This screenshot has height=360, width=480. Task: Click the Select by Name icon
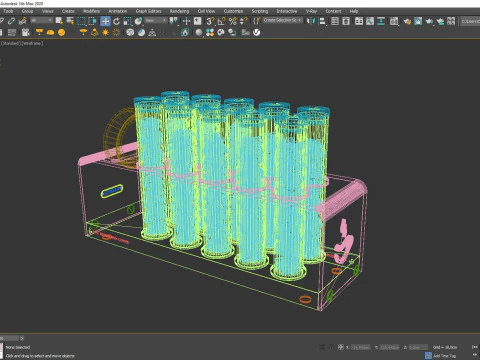pyautogui.click(x=70, y=21)
